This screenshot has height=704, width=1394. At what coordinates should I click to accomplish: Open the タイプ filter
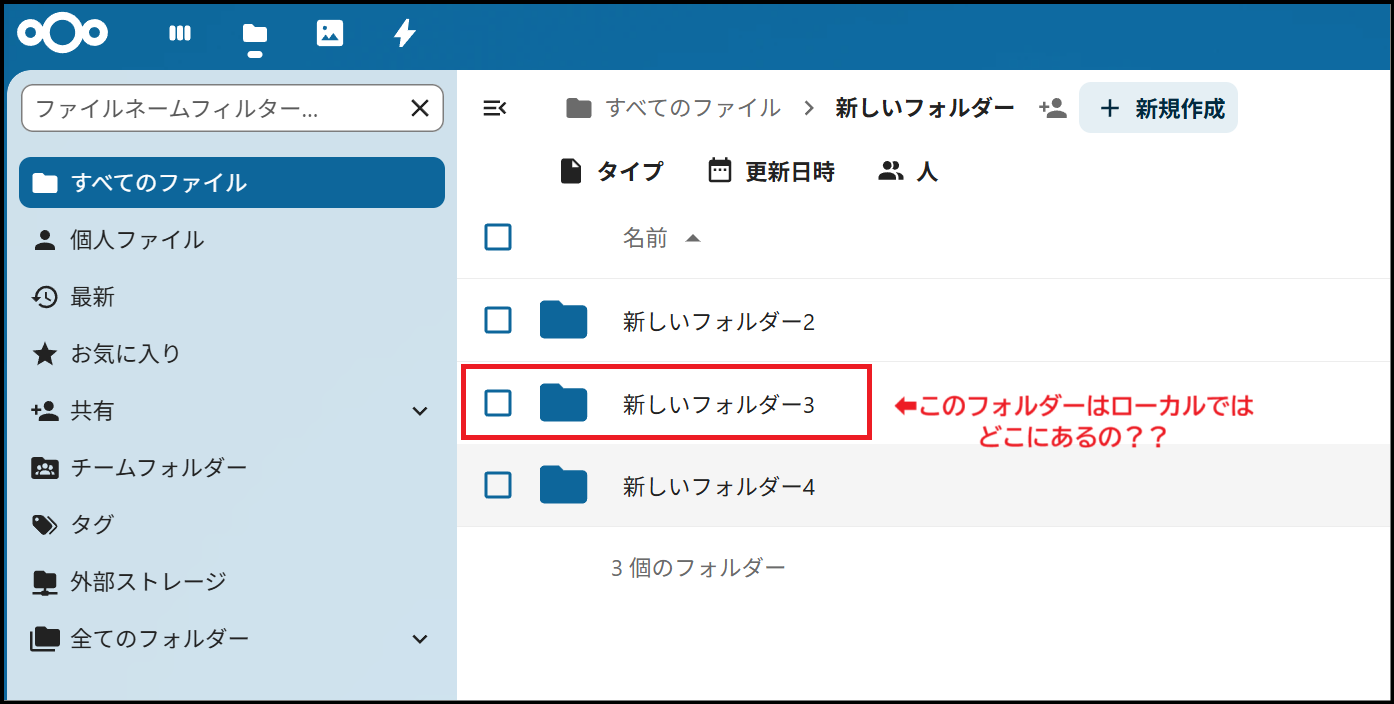click(611, 172)
